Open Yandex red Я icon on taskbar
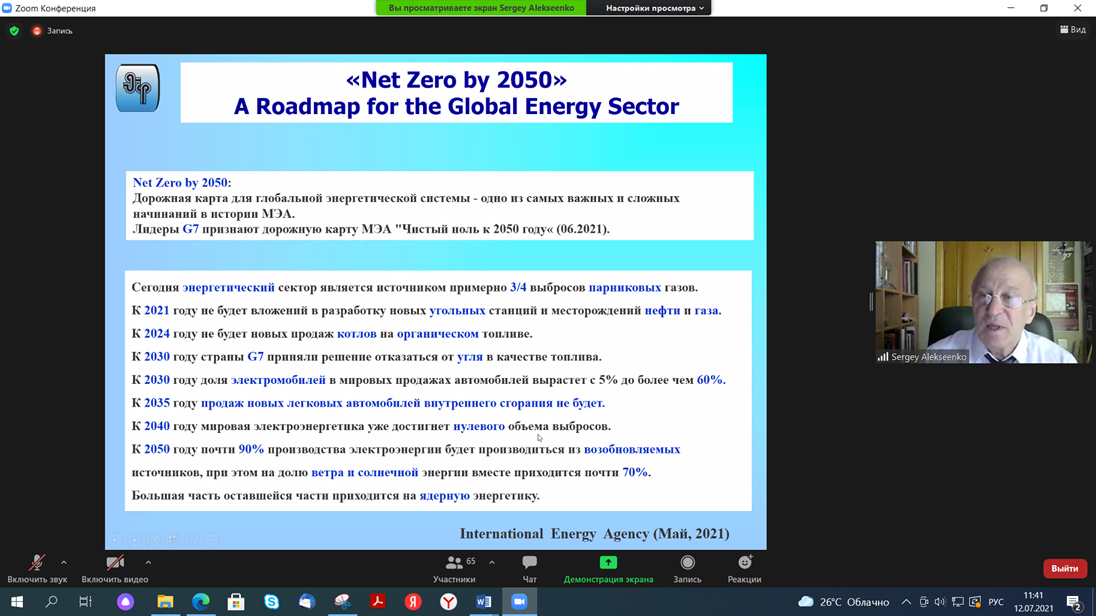Viewport: 1096px width, 616px height. click(413, 601)
